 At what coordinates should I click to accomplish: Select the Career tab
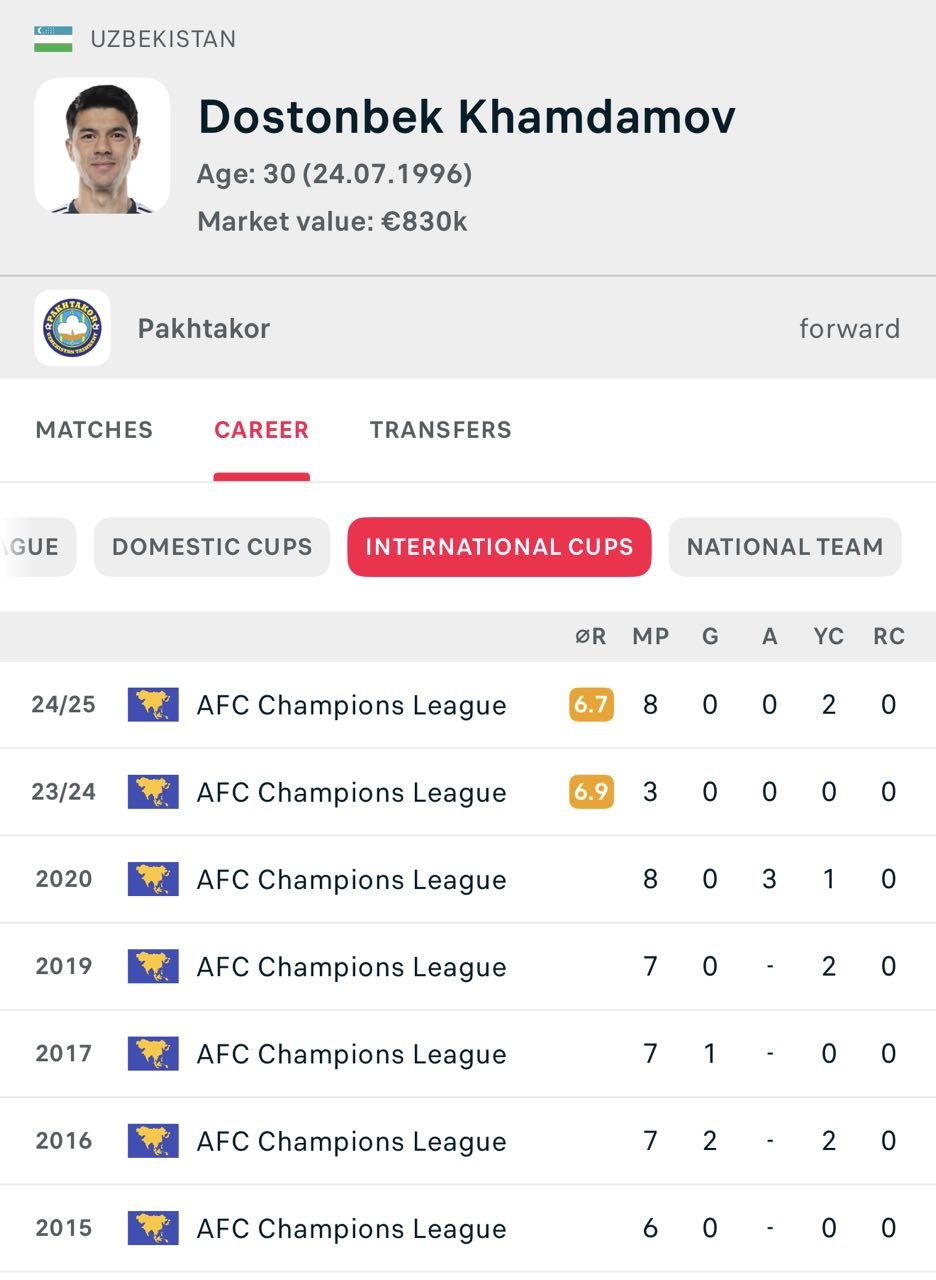pyautogui.click(x=261, y=430)
